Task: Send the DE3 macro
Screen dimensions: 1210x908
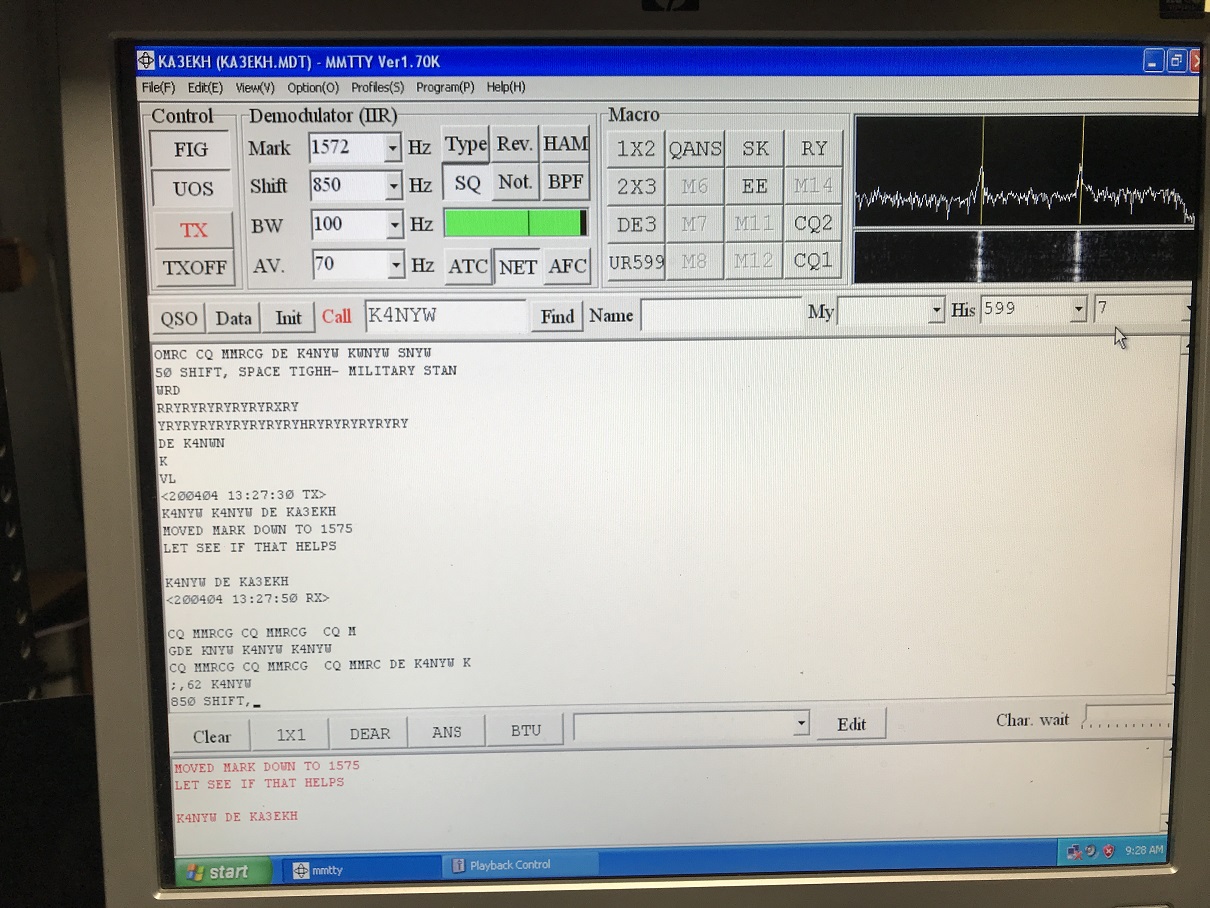Action: (x=636, y=224)
